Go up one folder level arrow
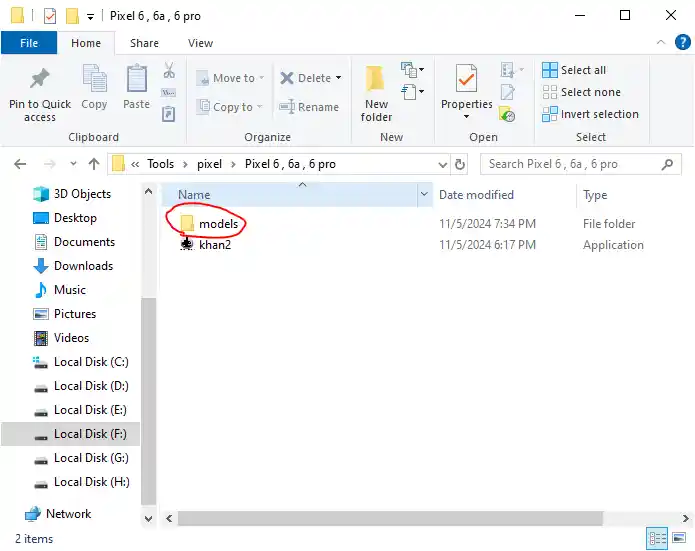The image size is (695, 551). click(94, 164)
